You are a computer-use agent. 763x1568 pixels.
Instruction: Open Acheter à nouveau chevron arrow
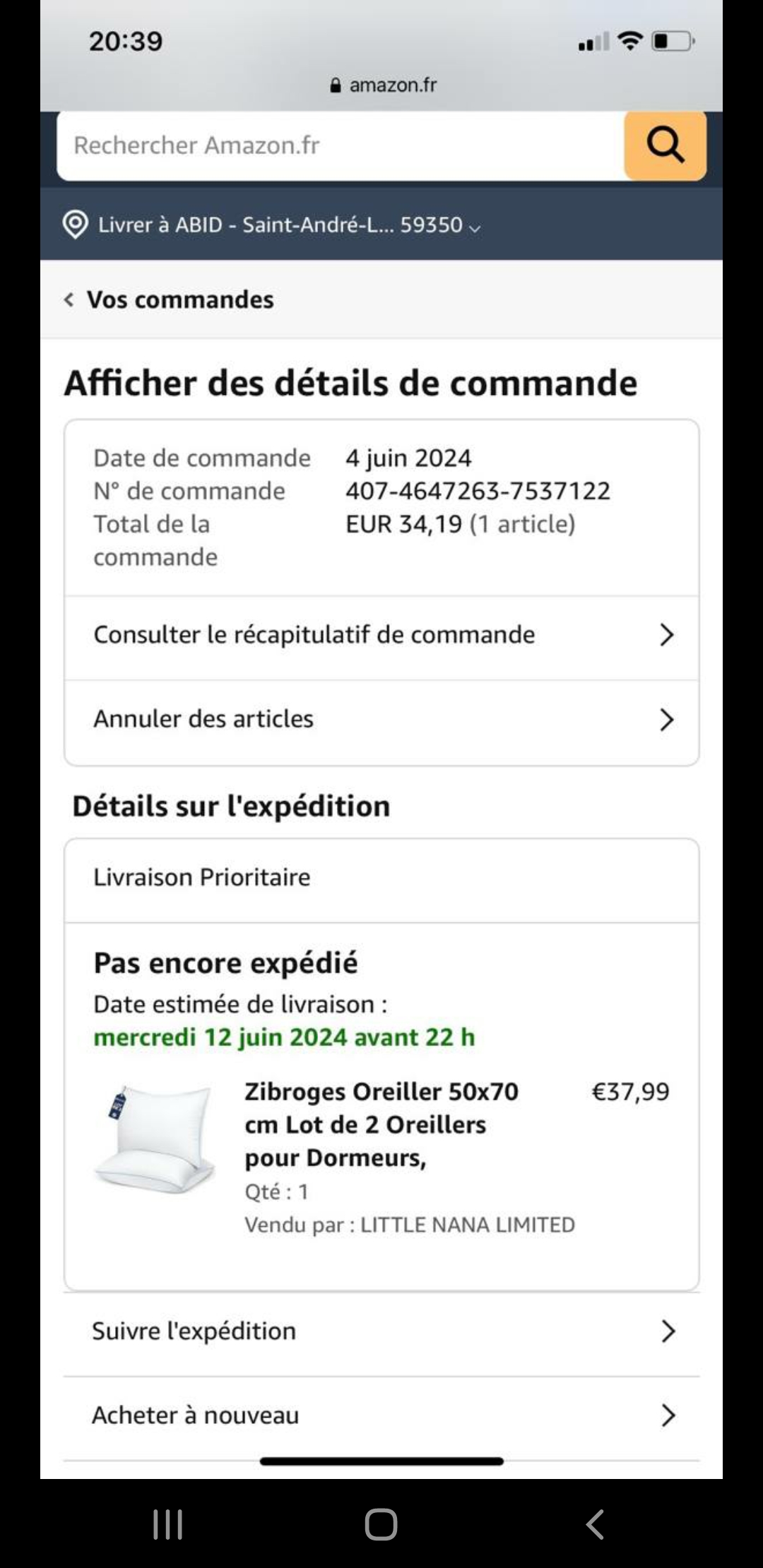click(668, 1415)
